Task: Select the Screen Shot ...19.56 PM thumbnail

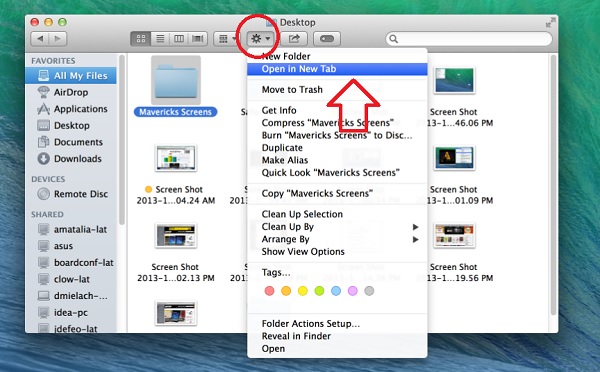Action: pos(454,235)
